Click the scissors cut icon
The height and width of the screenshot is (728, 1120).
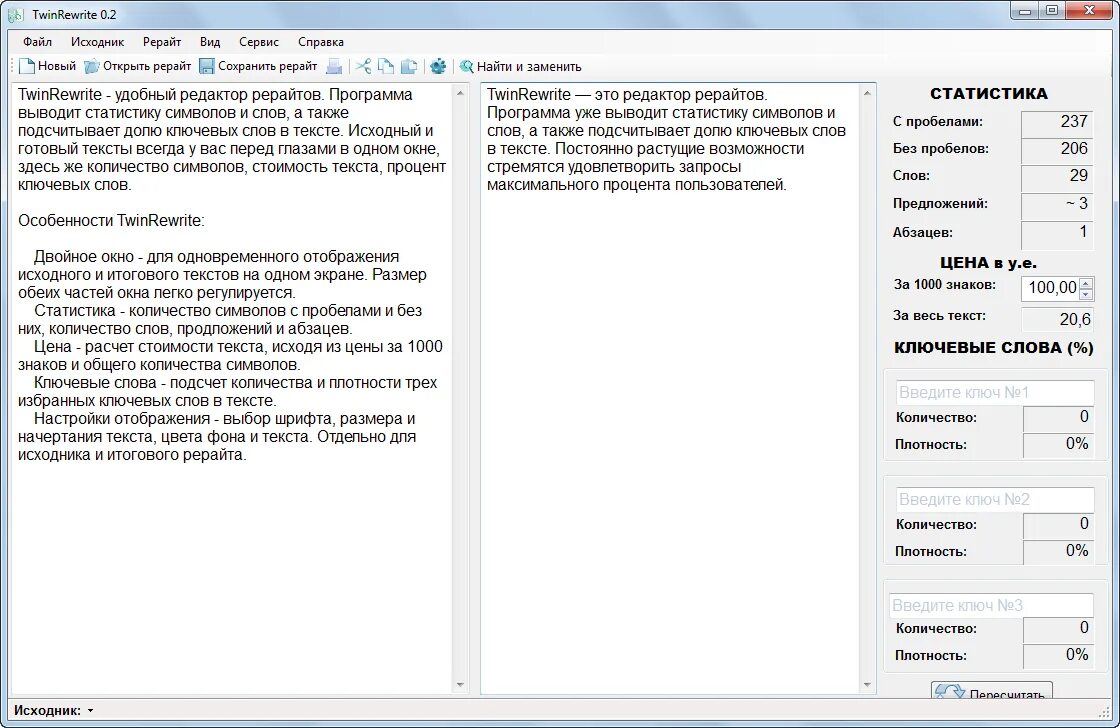click(364, 66)
